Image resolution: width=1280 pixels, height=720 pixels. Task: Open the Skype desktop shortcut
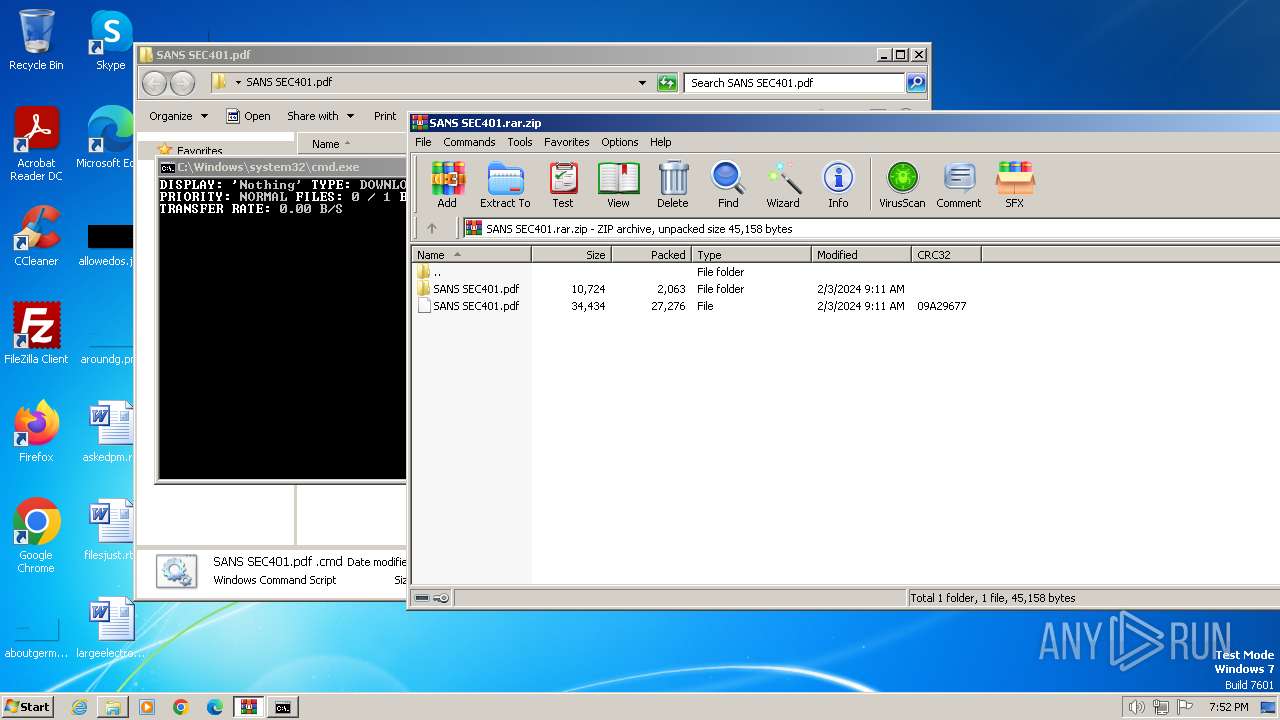(x=111, y=40)
